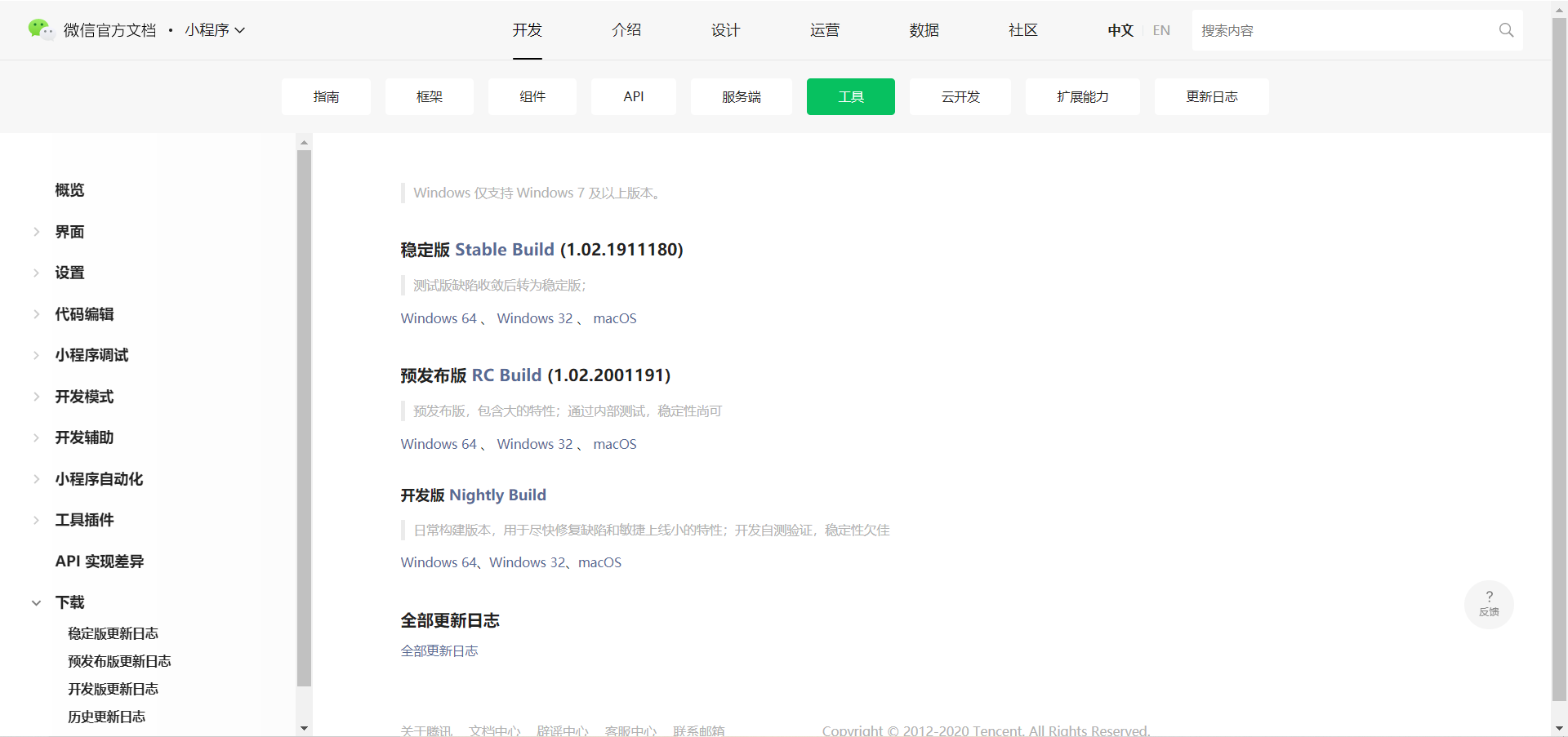This screenshot has width=1568, height=737.
Task: Expand the 代码编辑 sidebar section
Action: [36, 314]
